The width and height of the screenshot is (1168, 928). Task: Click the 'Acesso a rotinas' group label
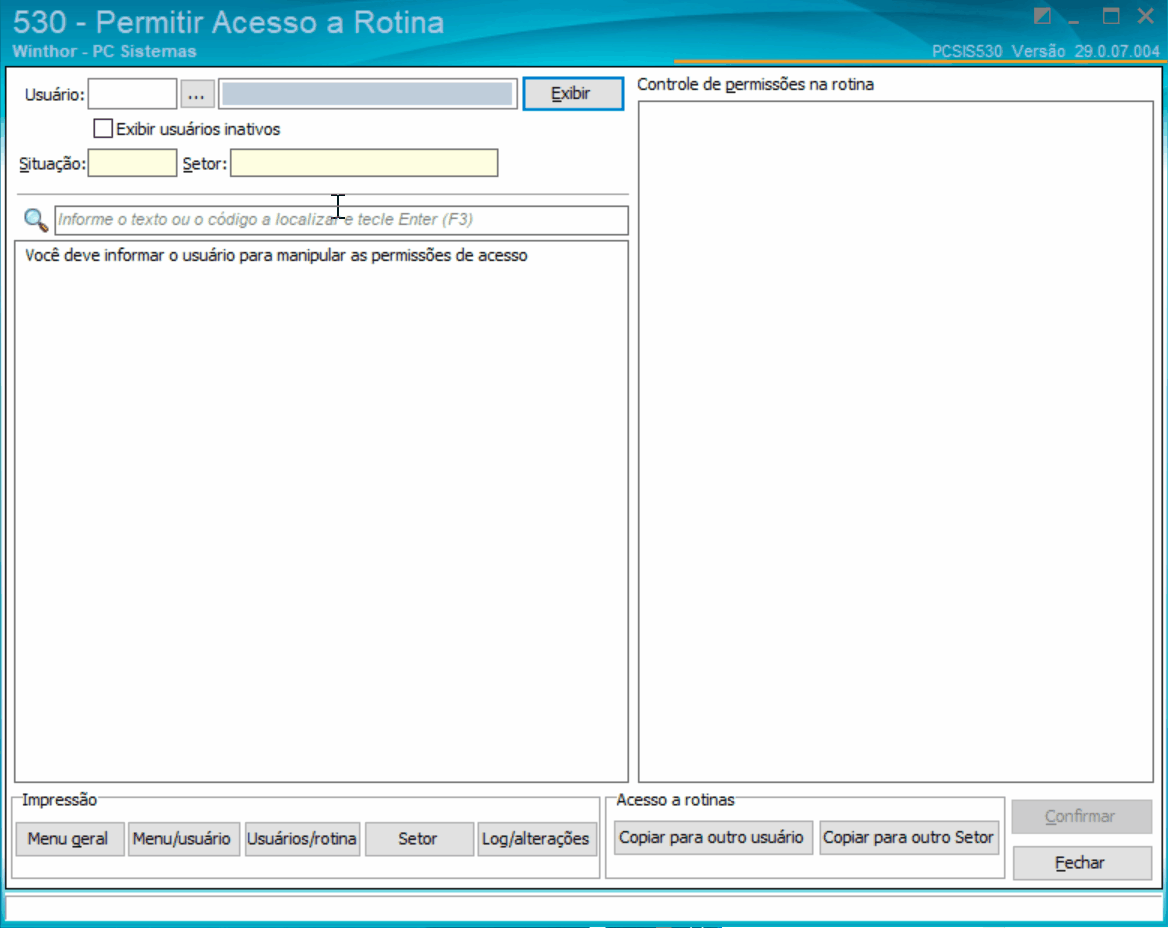[676, 800]
